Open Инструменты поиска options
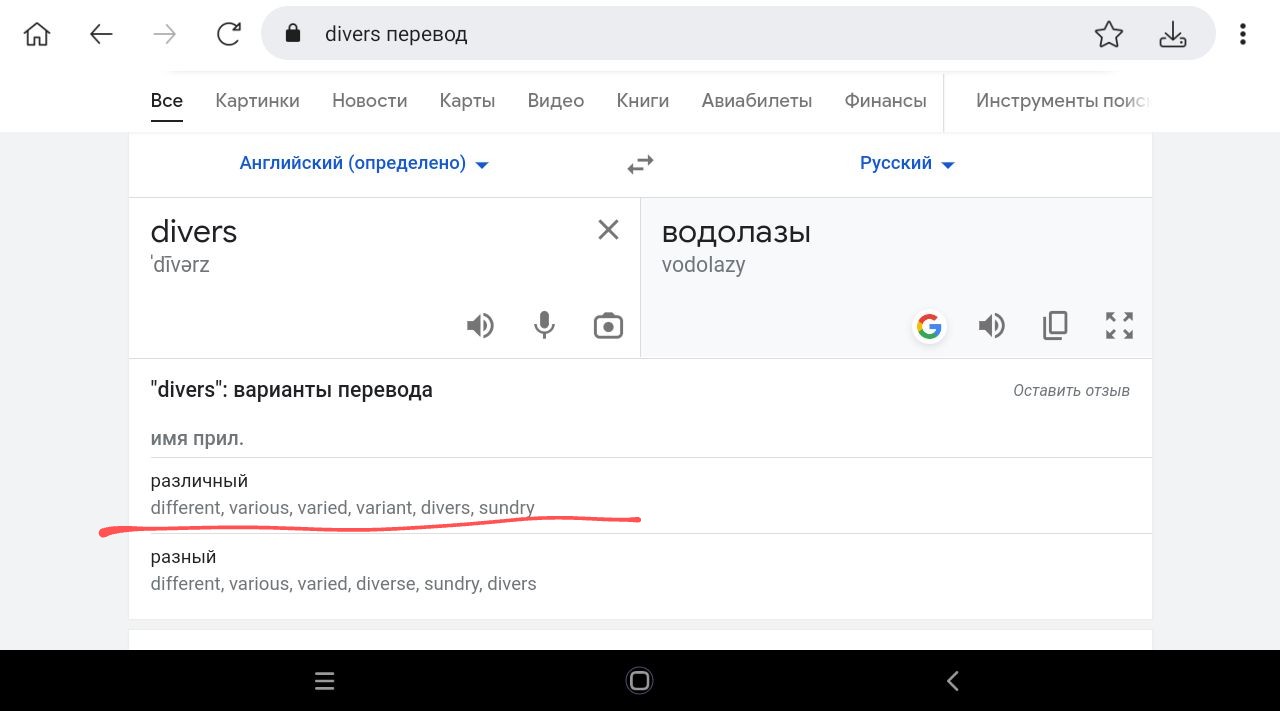The width and height of the screenshot is (1280, 711). pyautogui.click(x=1063, y=100)
